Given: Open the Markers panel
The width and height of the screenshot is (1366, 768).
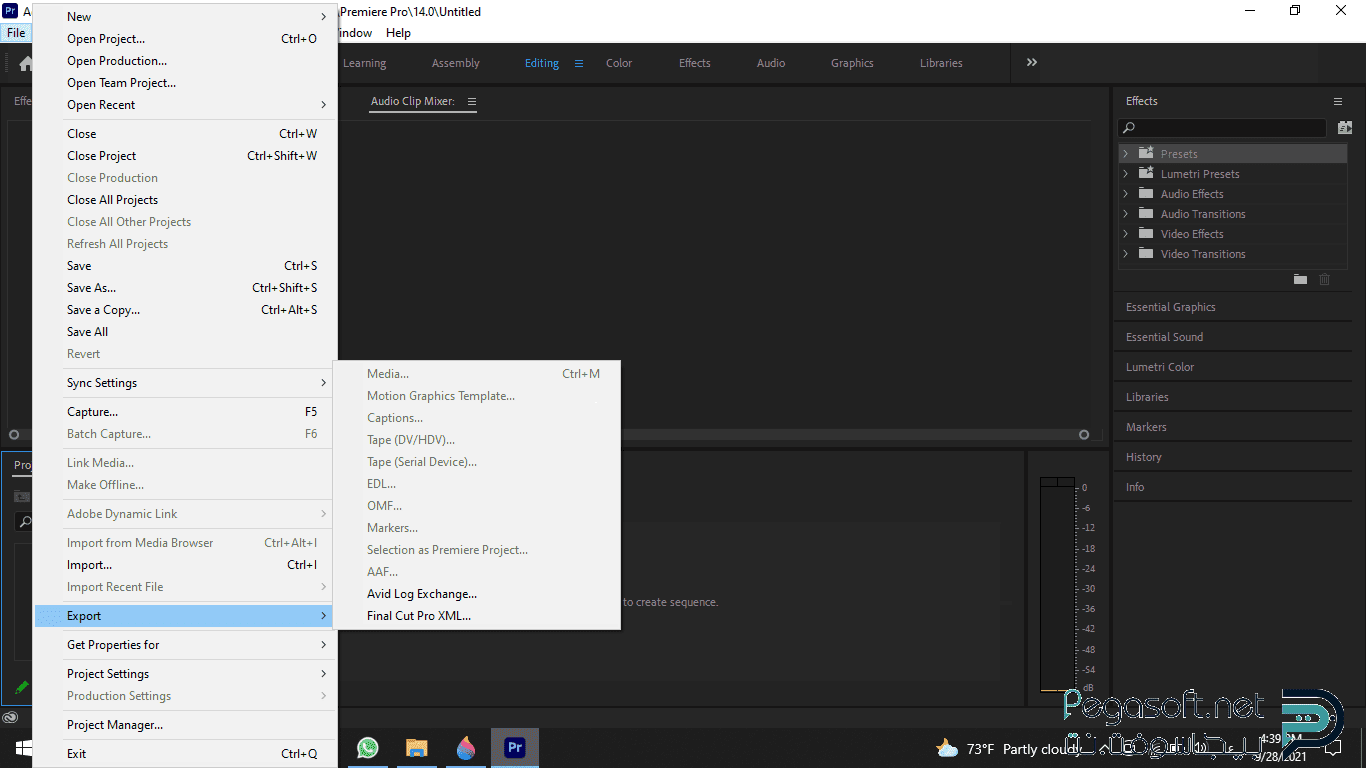Looking at the screenshot, I should click(1146, 427).
